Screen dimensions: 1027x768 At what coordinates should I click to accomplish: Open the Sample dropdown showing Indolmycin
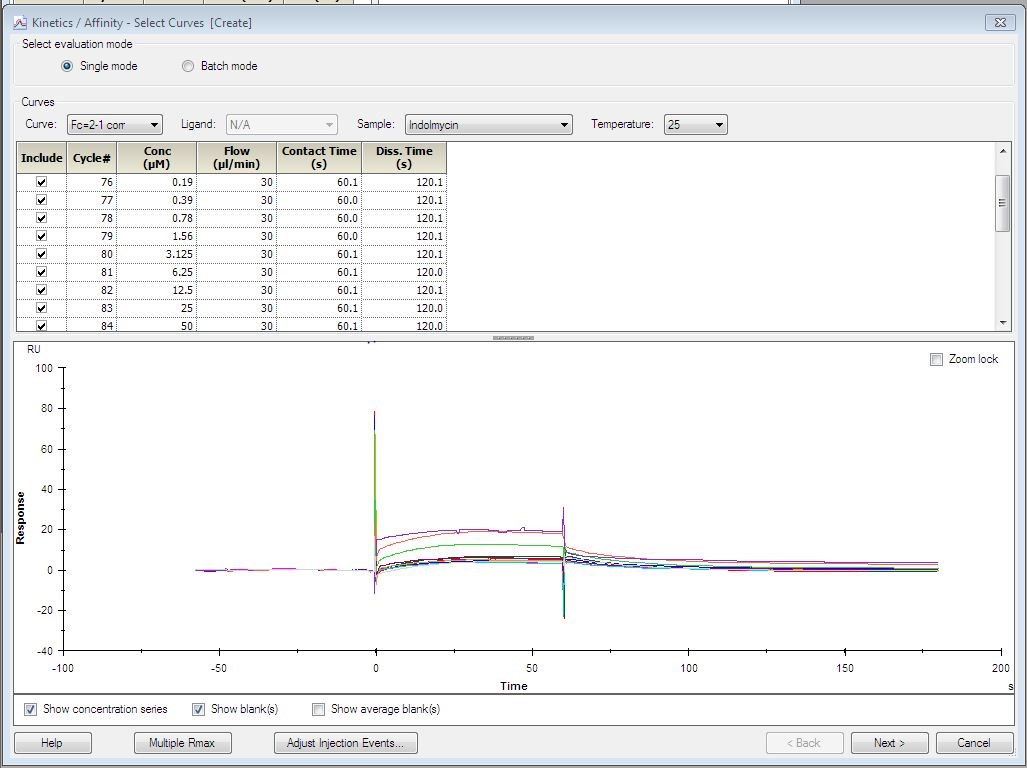tap(488, 125)
